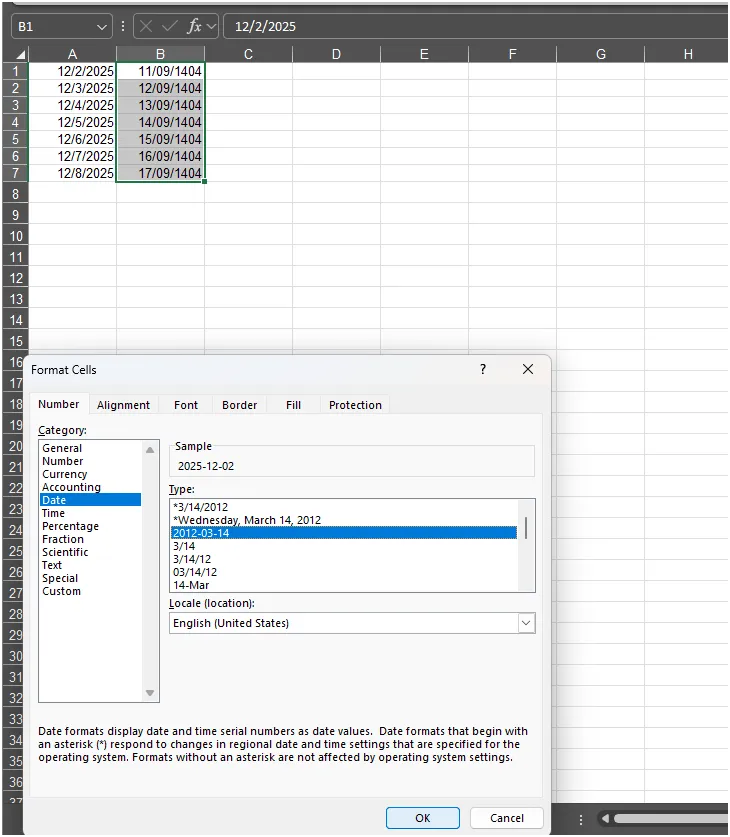Click the Insert Function fx icon
The height and width of the screenshot is (837, 730).
coord(194,26)
